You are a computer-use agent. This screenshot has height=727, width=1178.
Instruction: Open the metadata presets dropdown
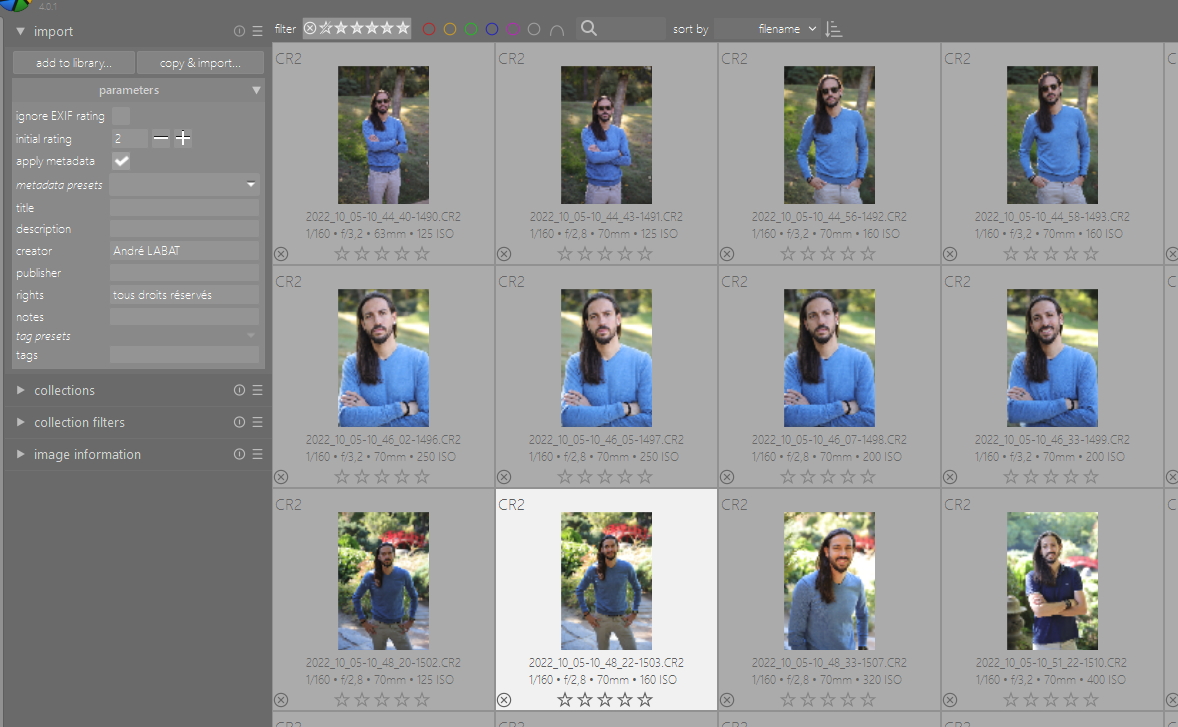point(252,184)
